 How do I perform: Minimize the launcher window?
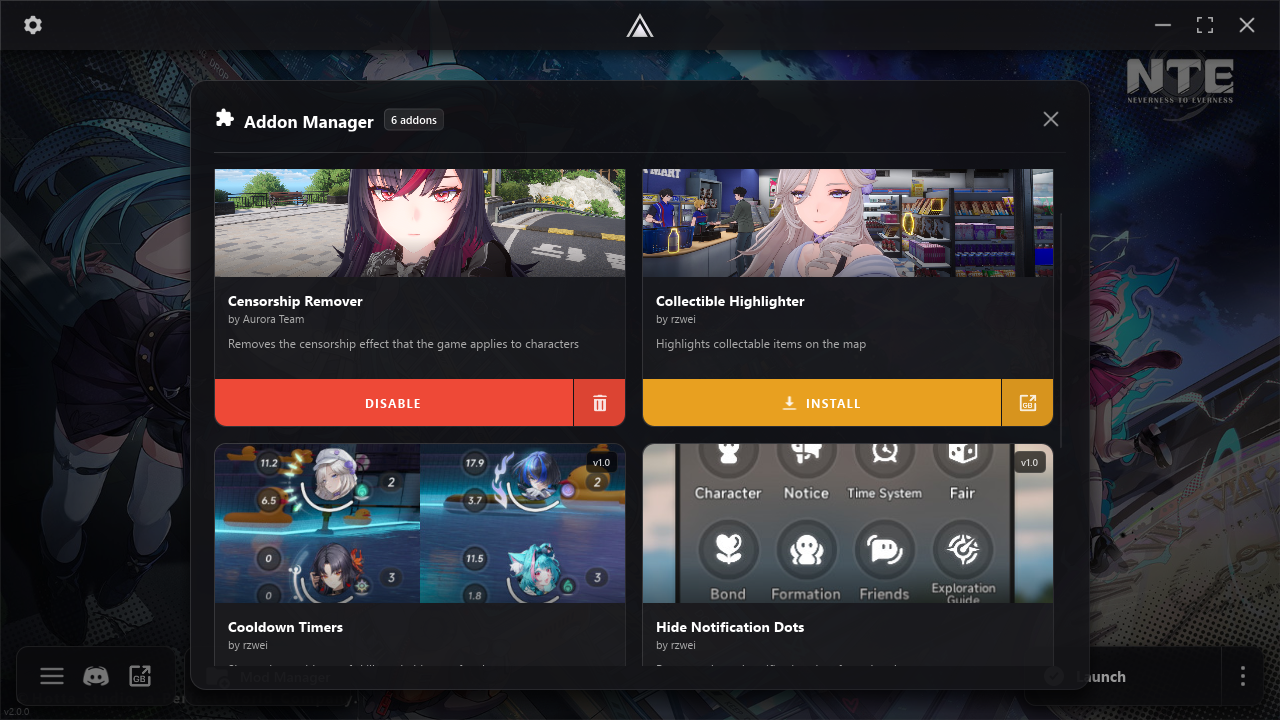point(1163,25)
